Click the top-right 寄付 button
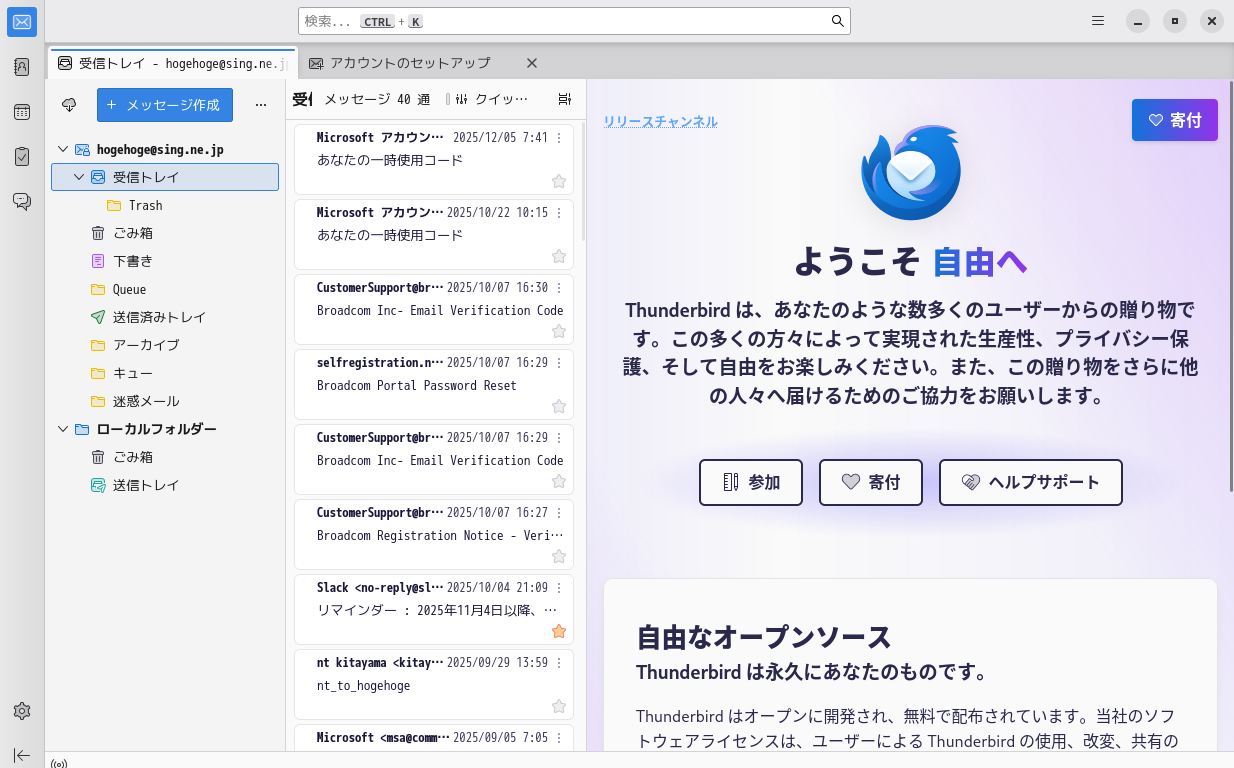The width and height of the screenshot is (1234, 768). pos(1174,120)
